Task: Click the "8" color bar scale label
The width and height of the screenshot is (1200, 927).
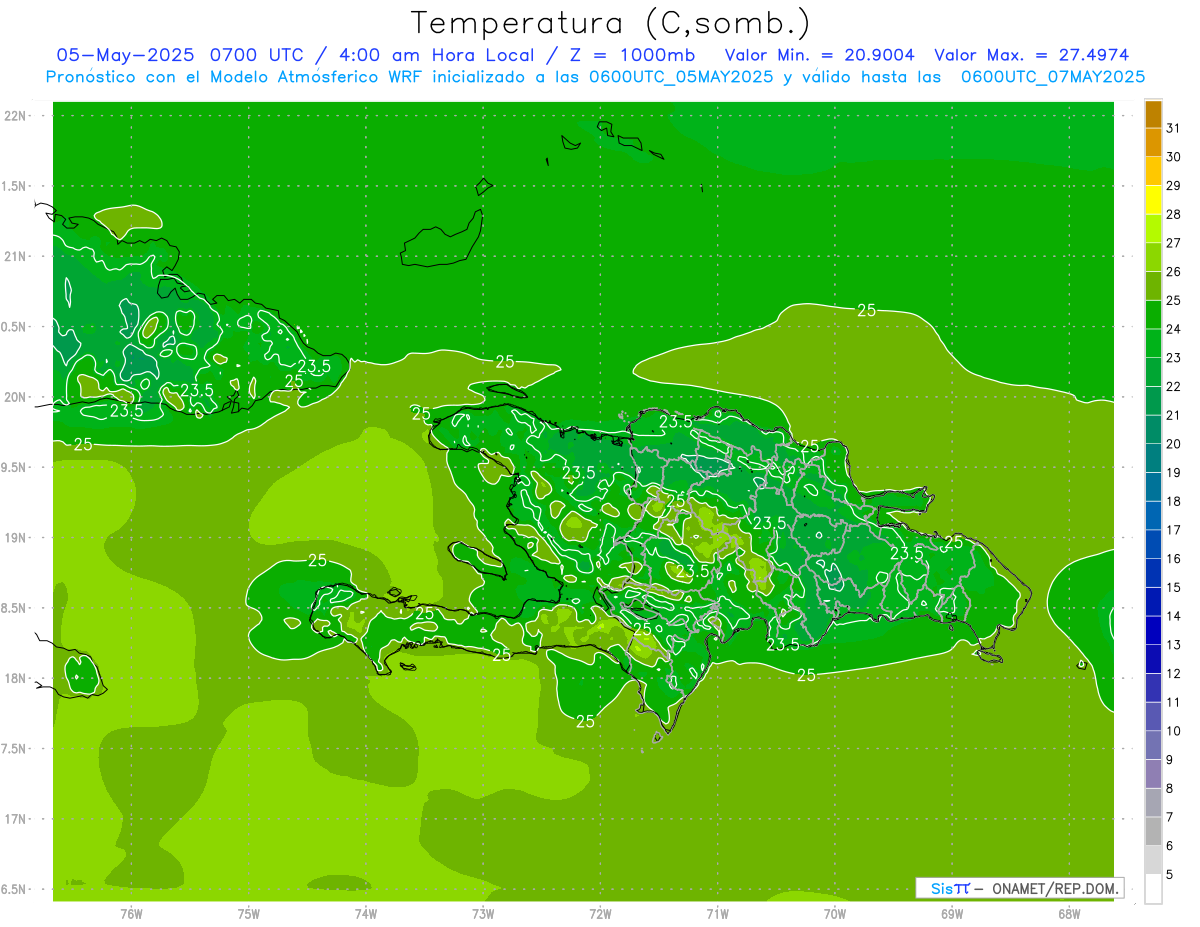Action: coord(1170,788)
